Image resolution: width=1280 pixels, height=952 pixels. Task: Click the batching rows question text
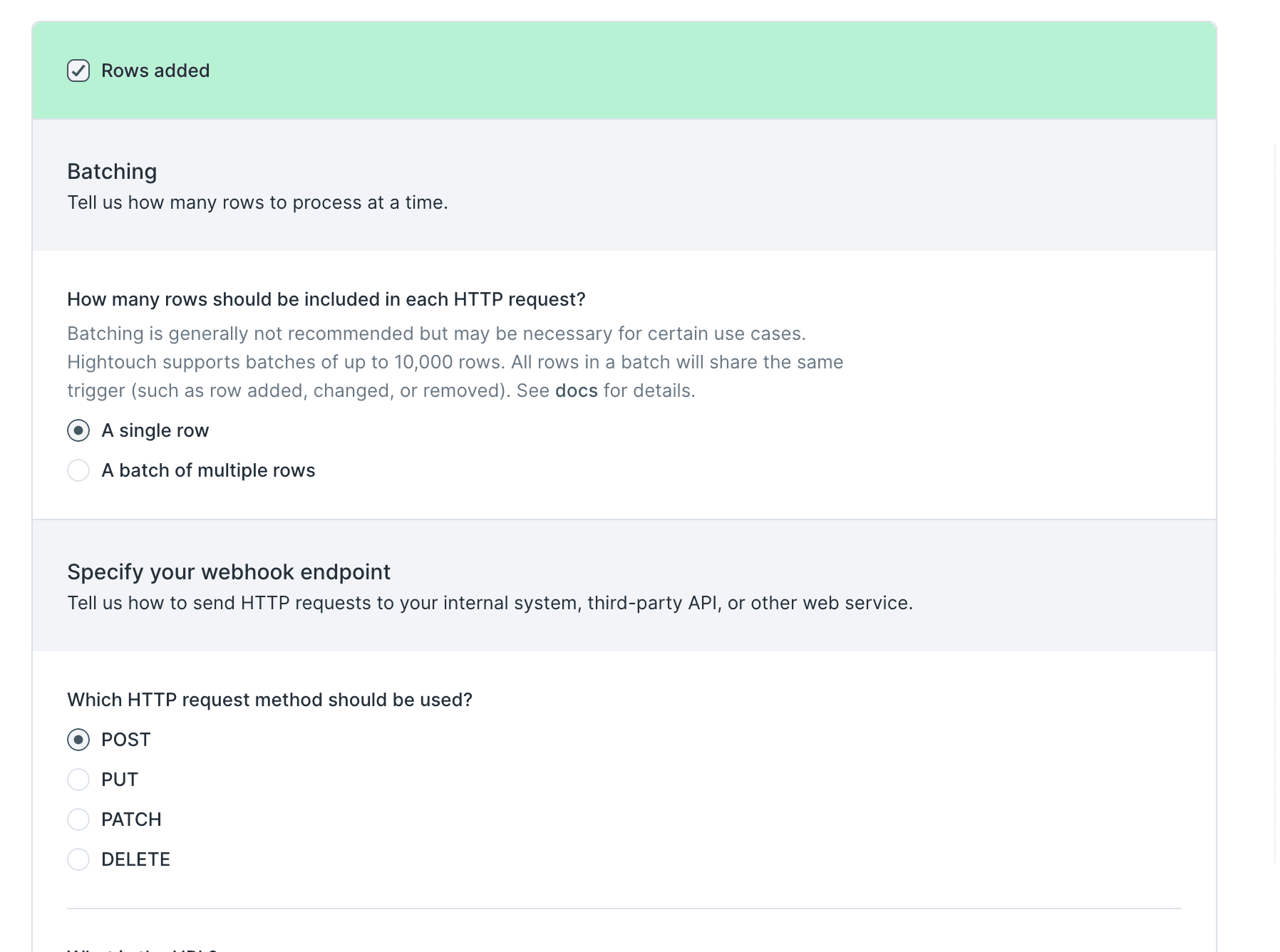[326, 299]
